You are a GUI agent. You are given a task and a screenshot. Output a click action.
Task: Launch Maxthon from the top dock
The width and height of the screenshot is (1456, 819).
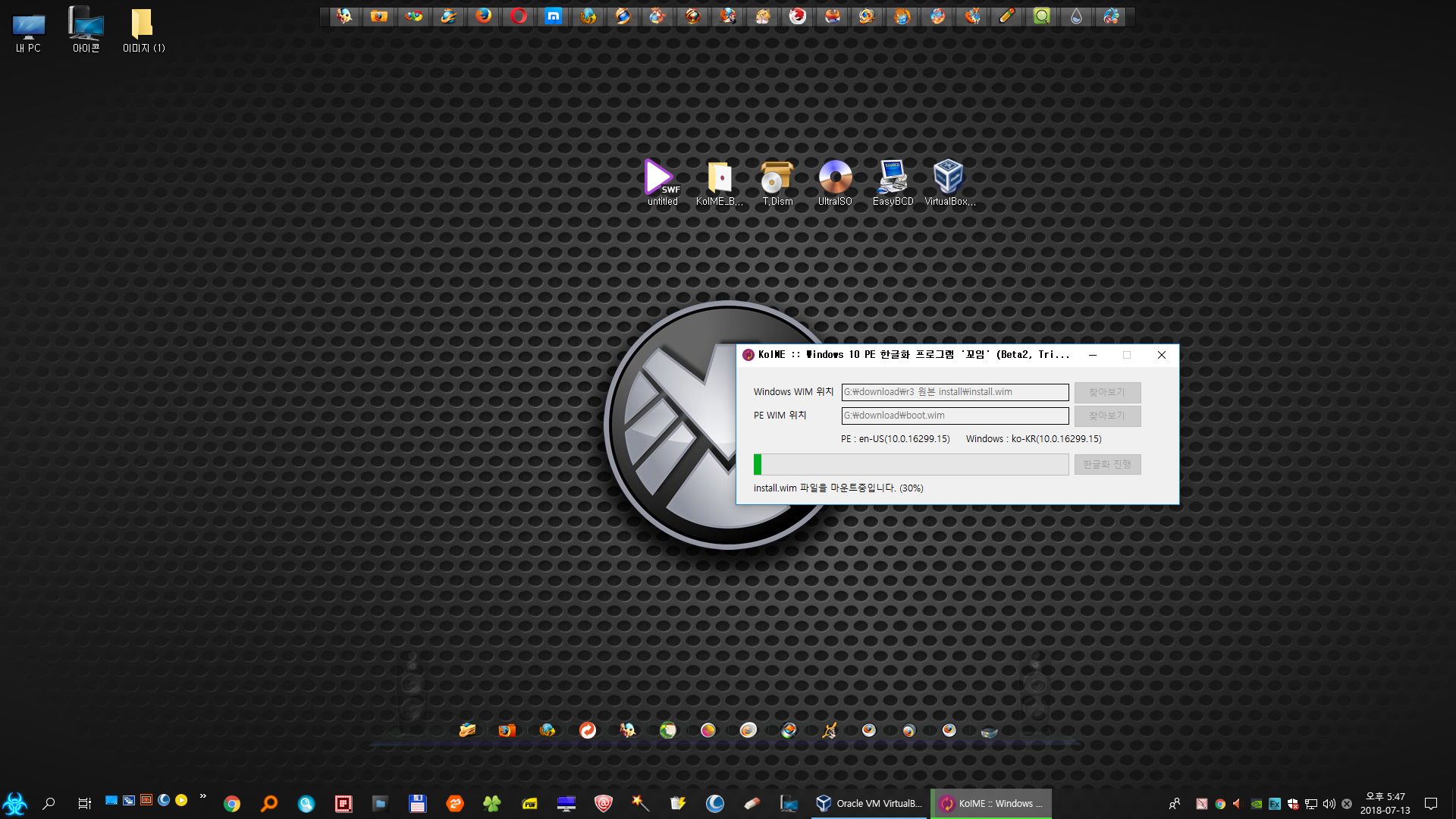tap(554, 16)
